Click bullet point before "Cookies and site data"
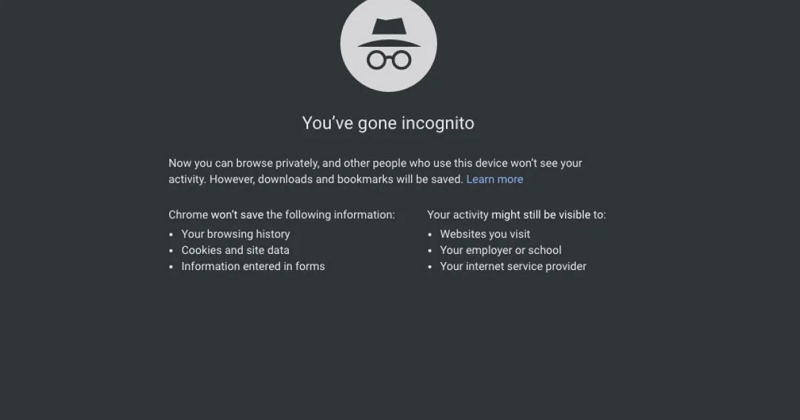The image size is (800, 420). tap(171, 251)
